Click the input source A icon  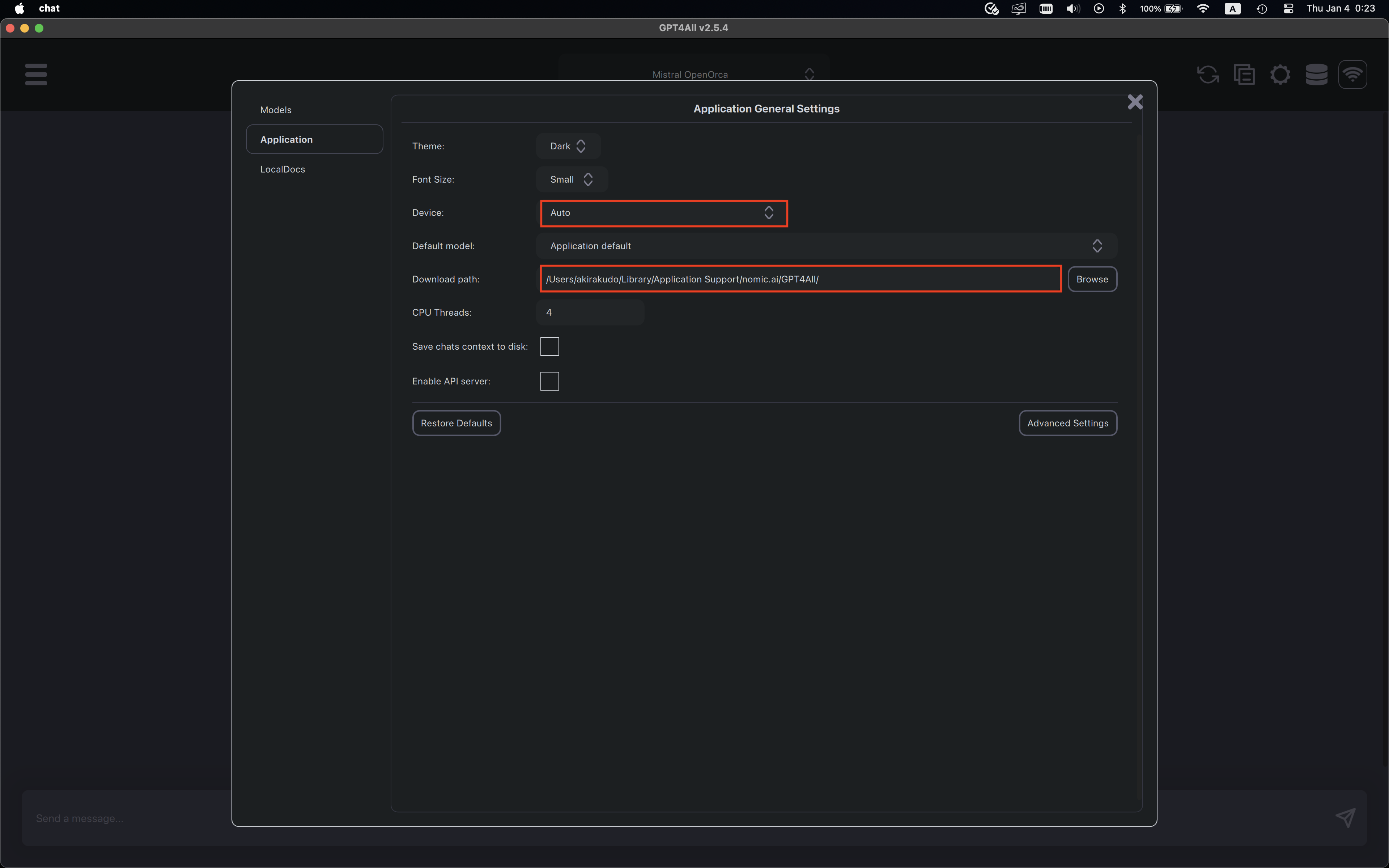[x=1232, y=9]
